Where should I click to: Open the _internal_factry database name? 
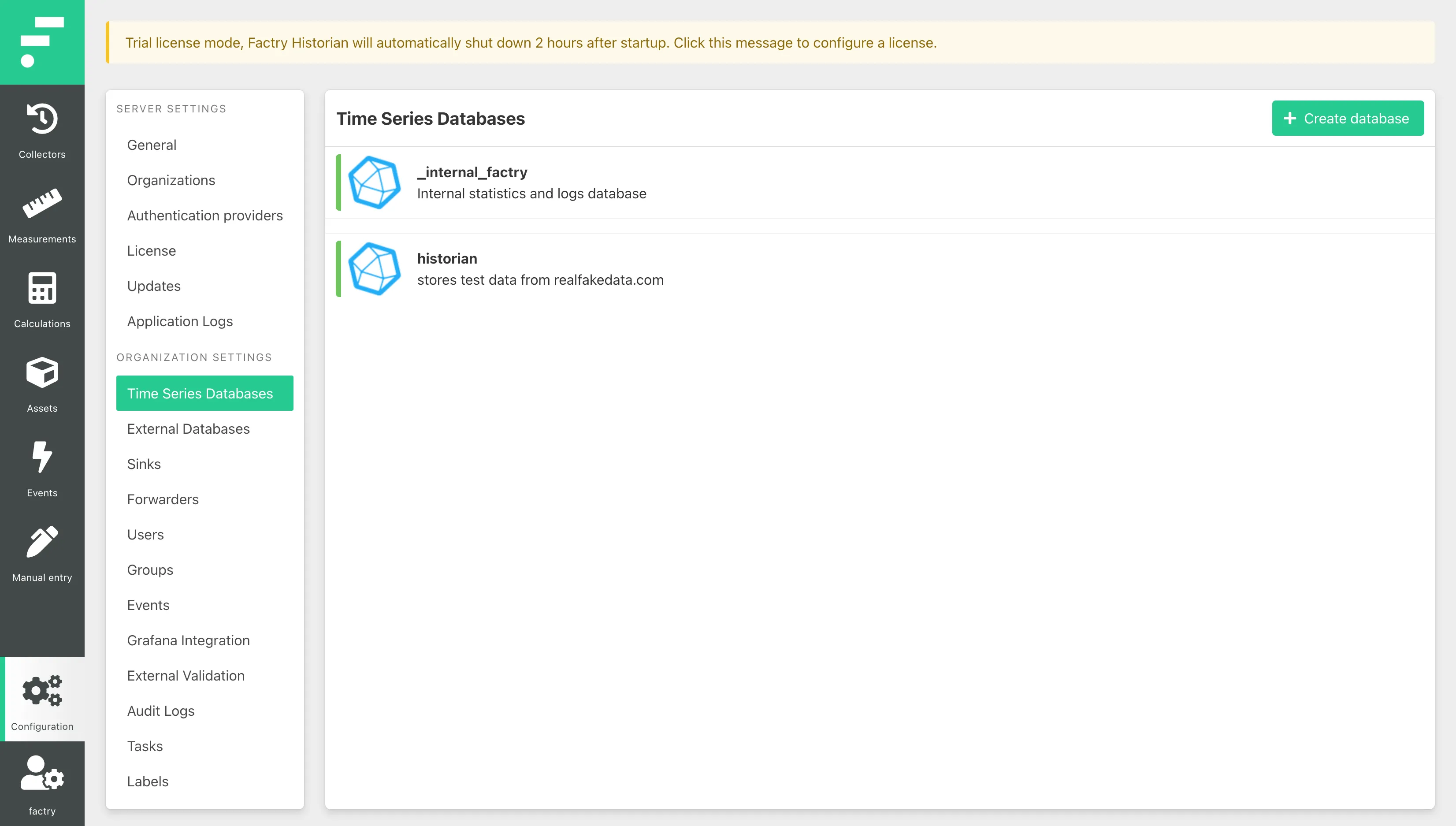(x=472, y=172)
